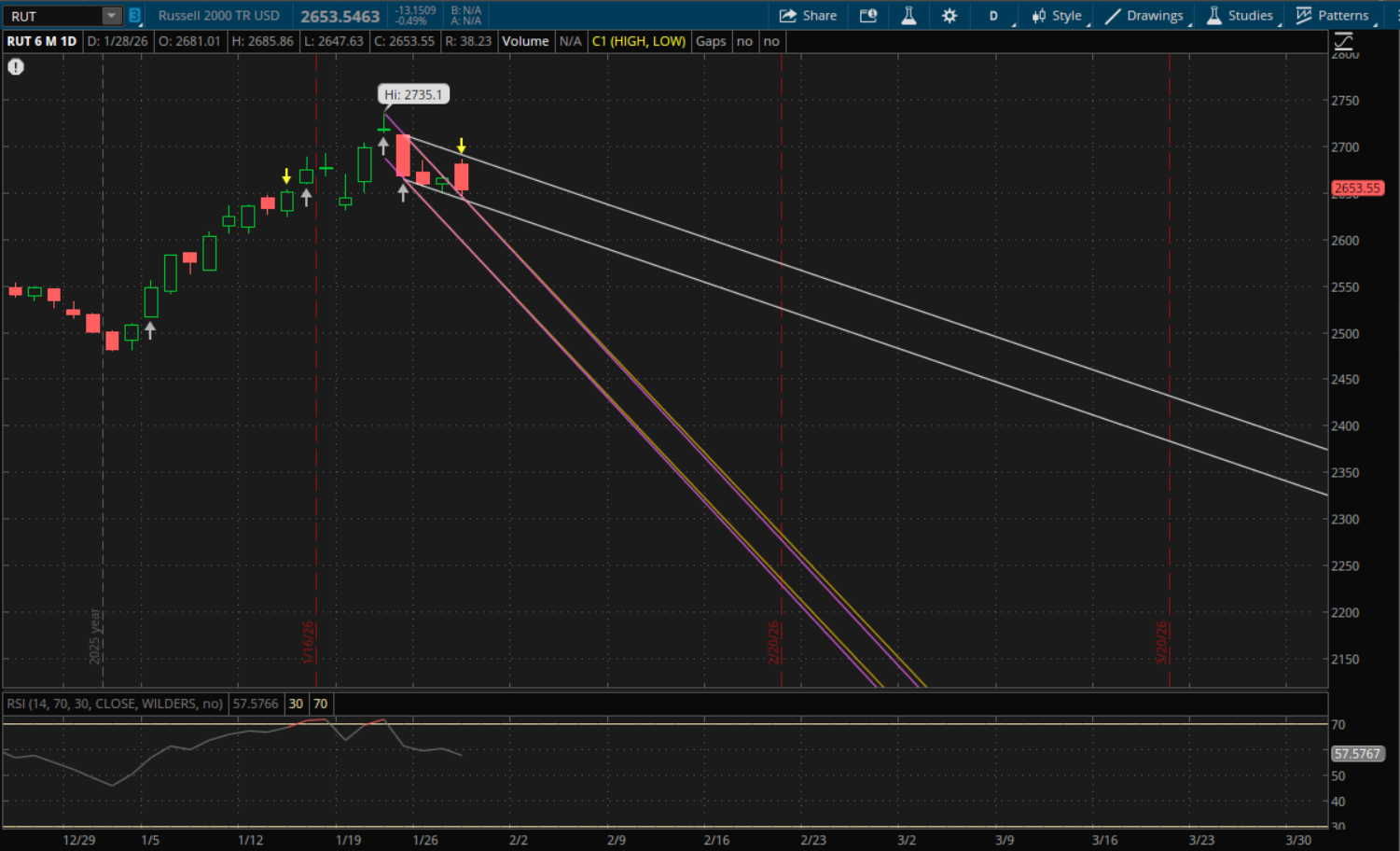Click the up arrow below 1/5 candle
This screenshot has height=851, width=1400.
point(150,329)
